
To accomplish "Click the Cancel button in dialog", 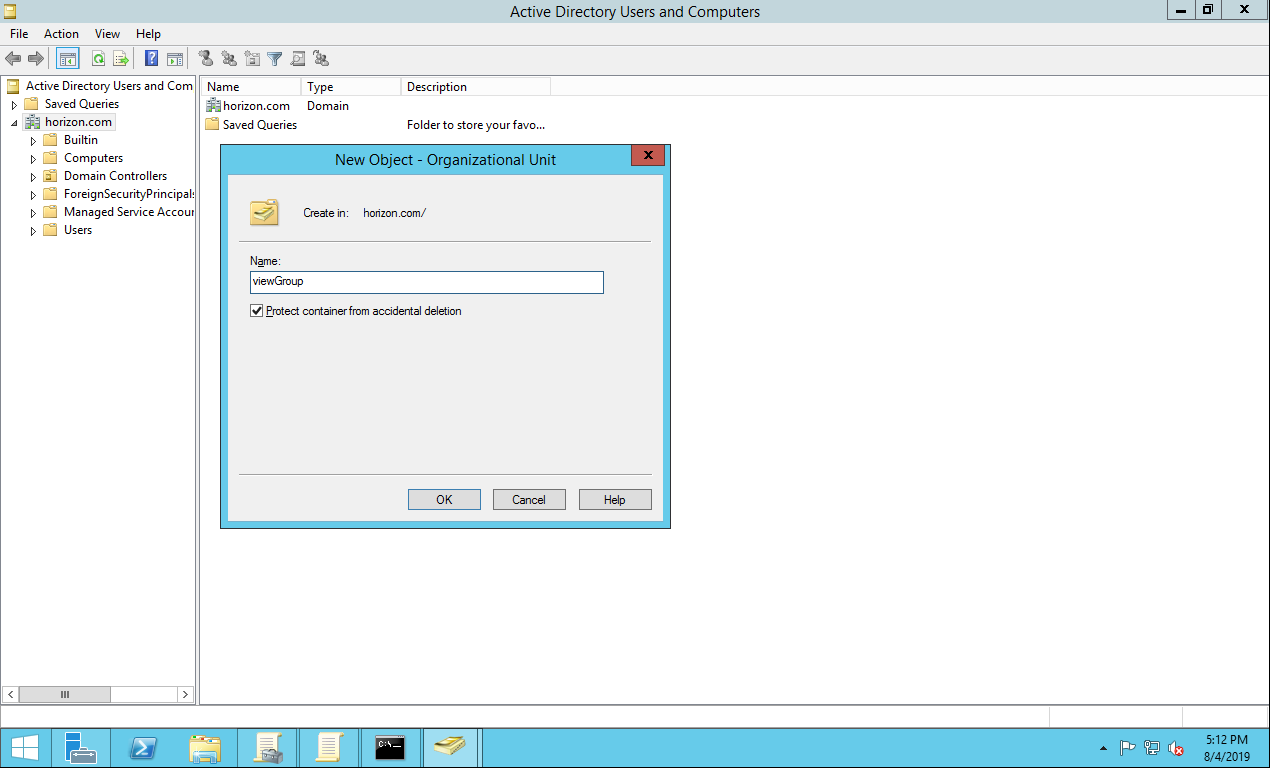I will (x=529, y=500).
